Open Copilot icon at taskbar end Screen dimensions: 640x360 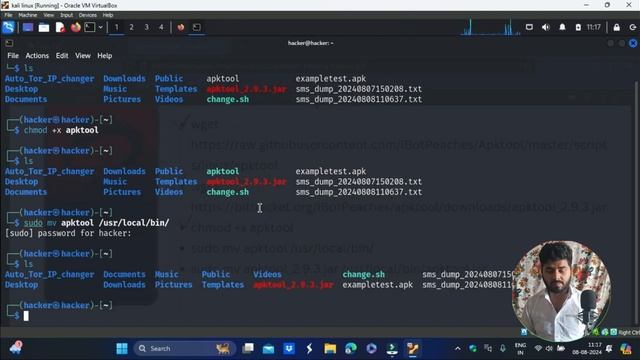pyautogui.click(x=626, y=349)
